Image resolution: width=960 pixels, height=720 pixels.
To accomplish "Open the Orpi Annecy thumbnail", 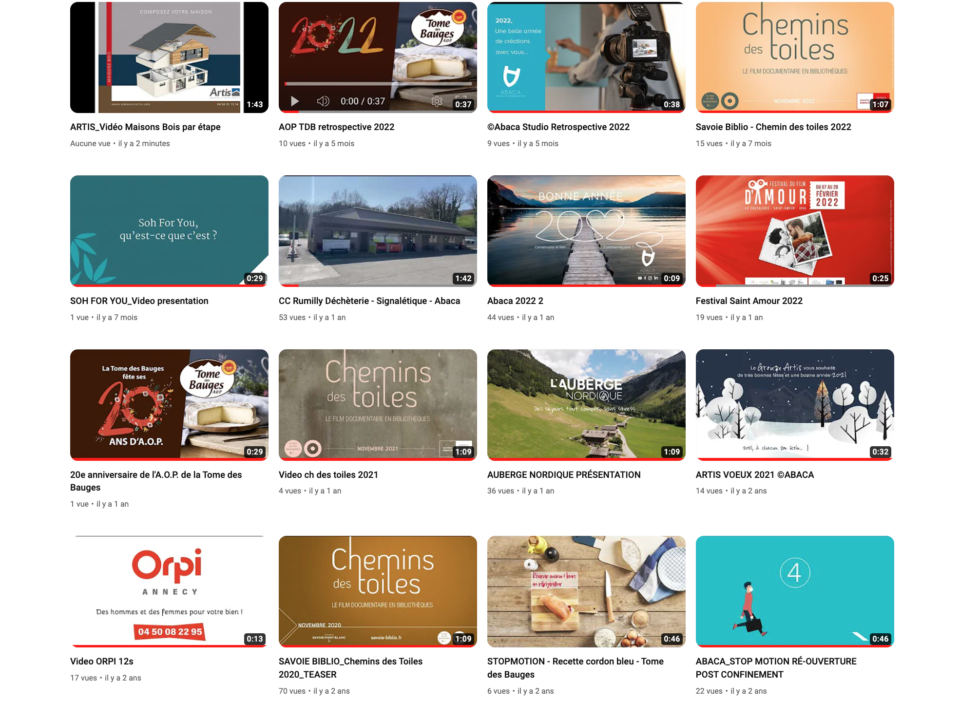I will [x=169, y=591].
